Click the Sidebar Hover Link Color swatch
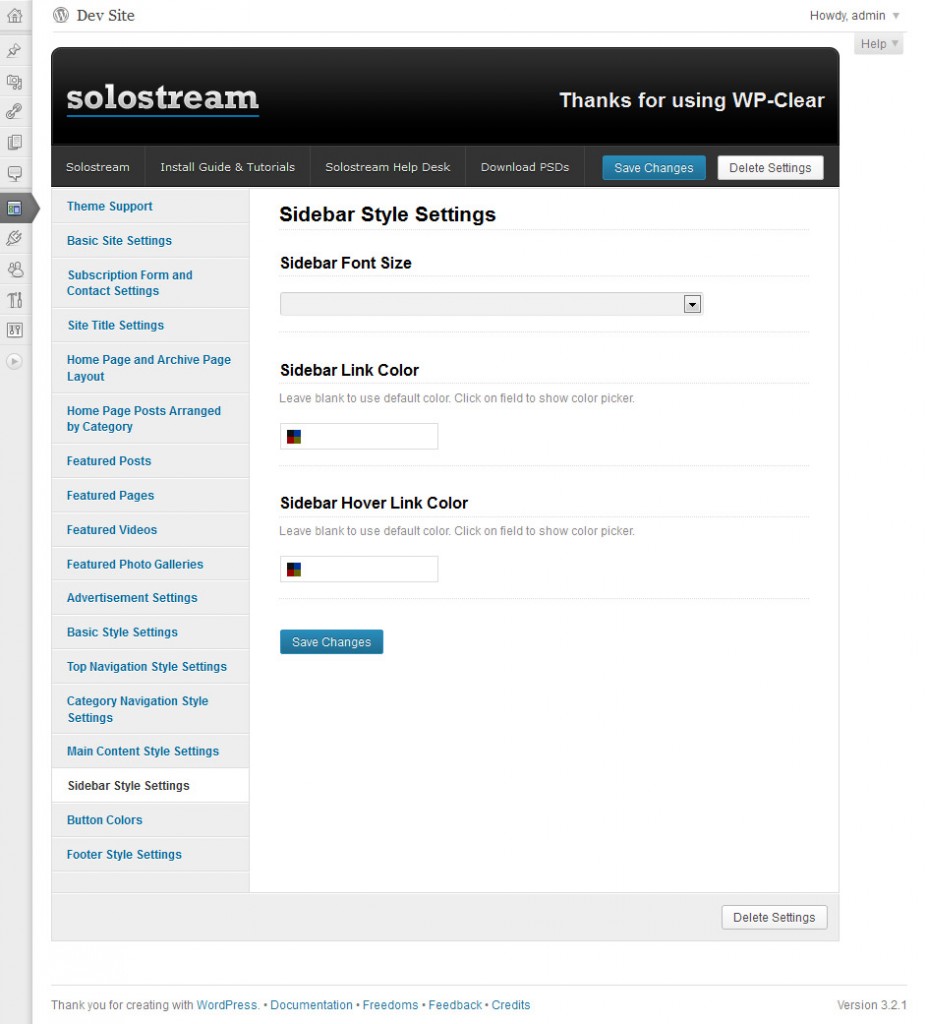Screen dimensions: 927x1024 (x=294, y=569)
